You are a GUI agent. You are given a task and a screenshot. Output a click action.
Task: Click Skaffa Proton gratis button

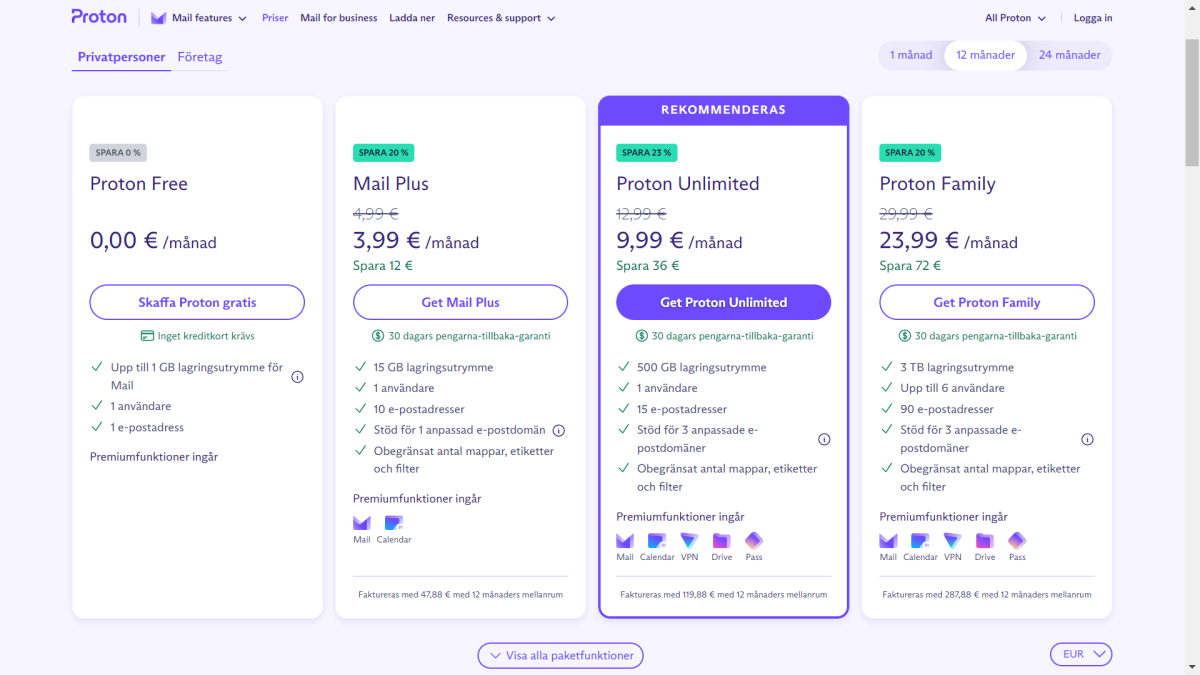pyautogui.click(x=197, y=302)
